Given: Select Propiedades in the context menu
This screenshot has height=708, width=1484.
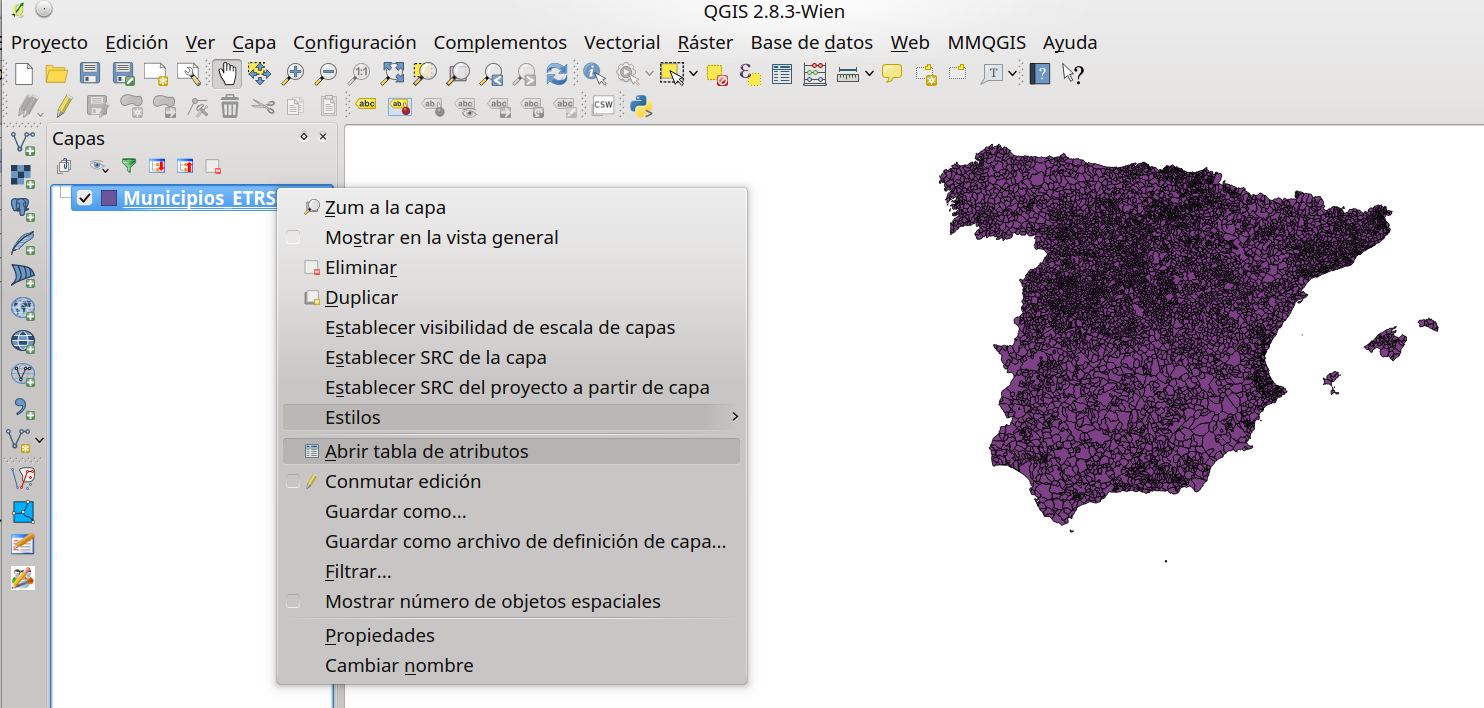Looking at the screenshot, I should pos(380,636).
